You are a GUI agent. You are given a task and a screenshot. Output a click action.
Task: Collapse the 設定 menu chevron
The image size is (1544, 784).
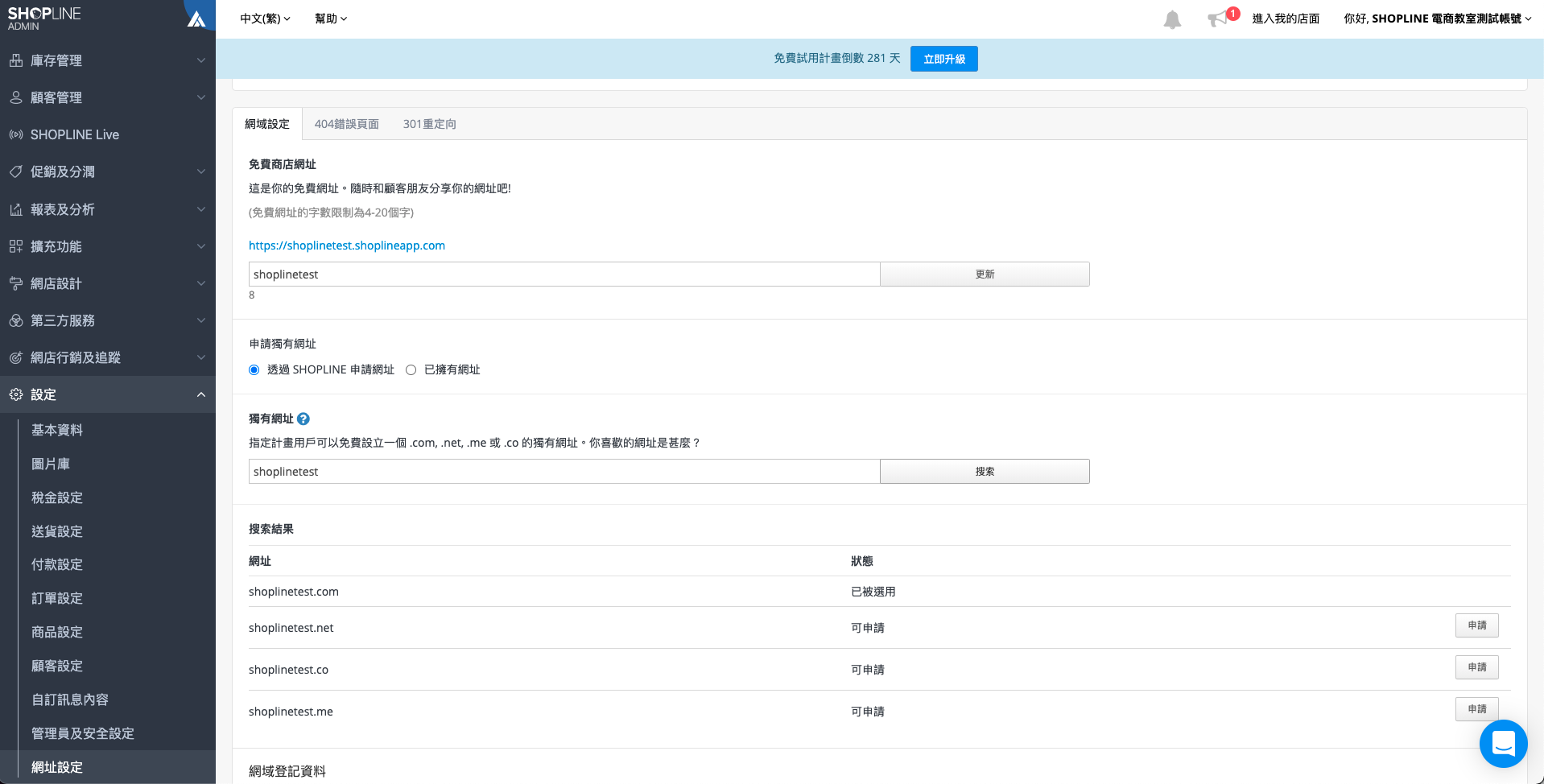[201, 394]
